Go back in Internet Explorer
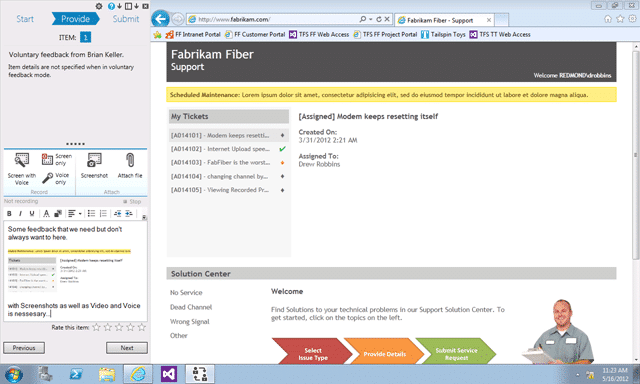The height and width of the screenshot is (384, 640). pyautogui.click(x=160, y=19)
